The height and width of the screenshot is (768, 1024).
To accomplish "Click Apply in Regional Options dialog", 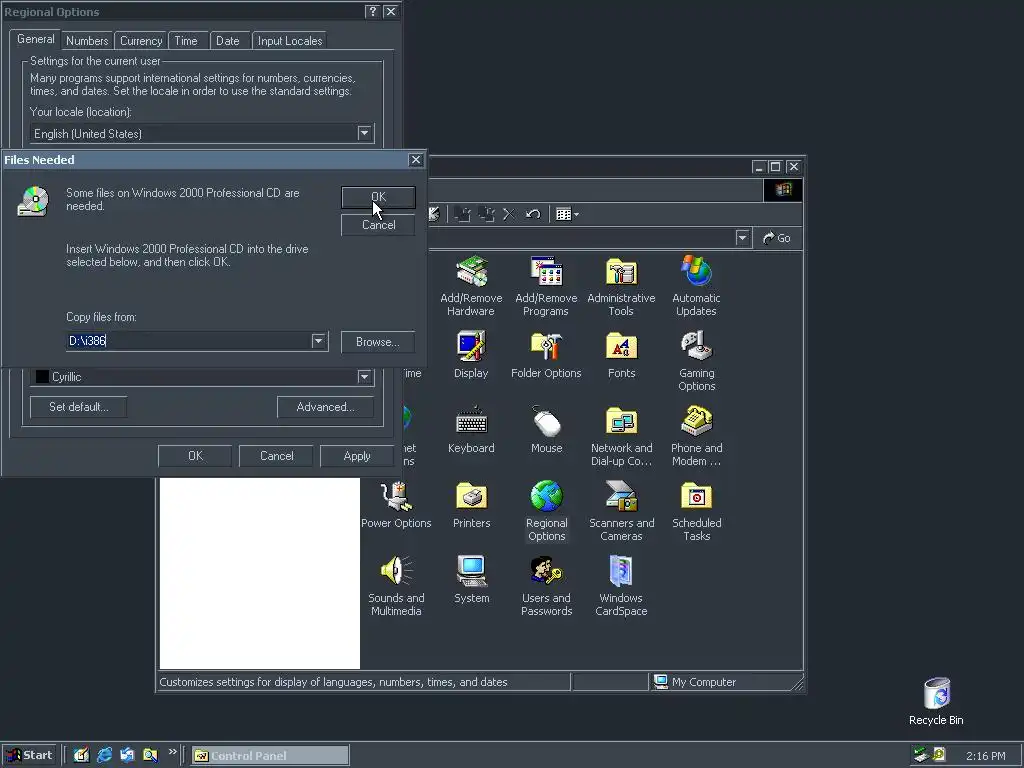I will pos(357,456).
